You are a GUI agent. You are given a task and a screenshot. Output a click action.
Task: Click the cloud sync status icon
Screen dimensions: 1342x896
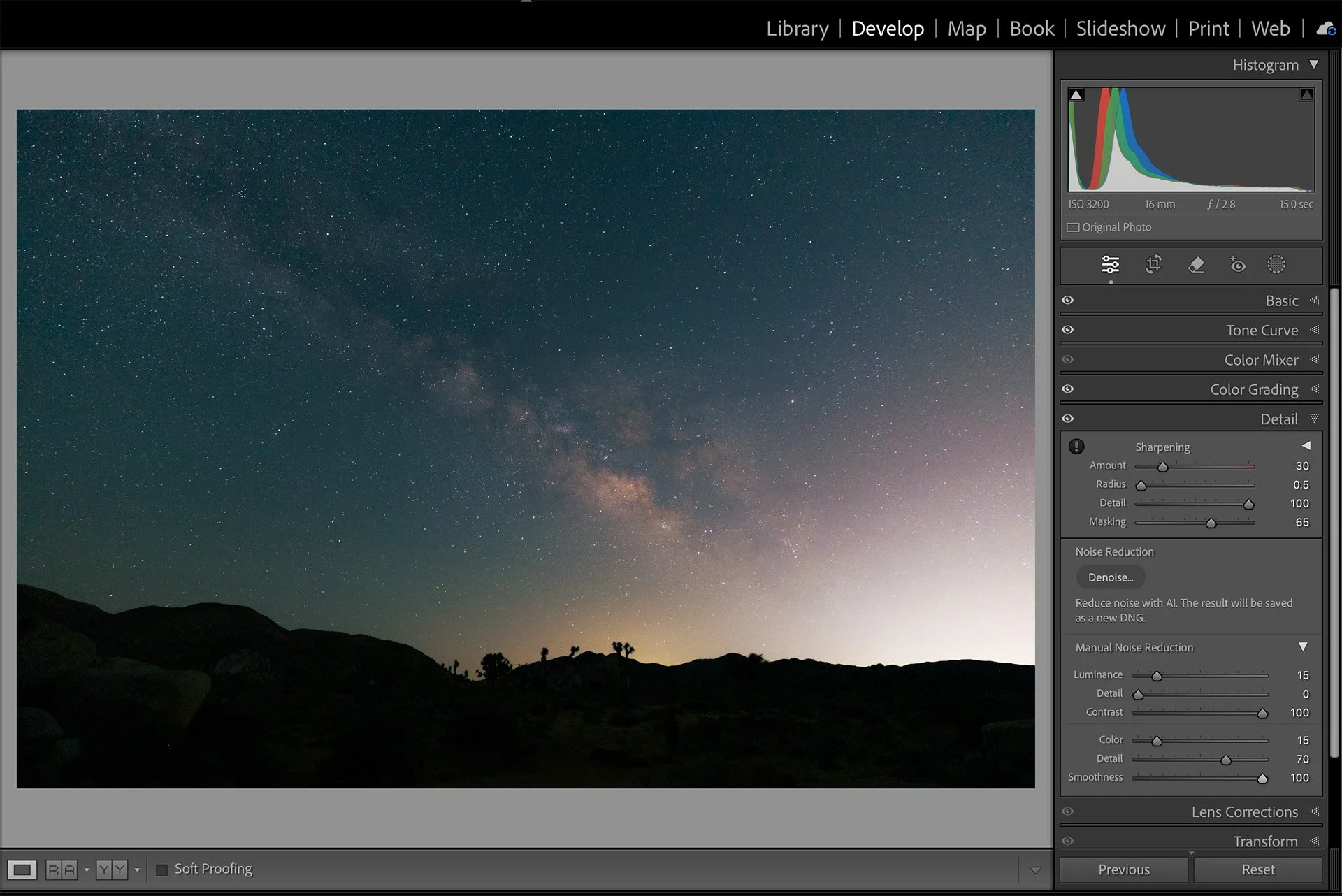click(x=1325, y=29)
